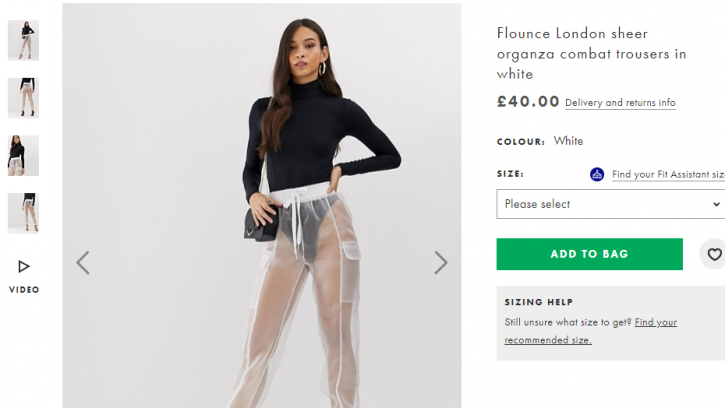Open the Please select size dropdown
Screen dimensions: 725x408
coord(610,204)
